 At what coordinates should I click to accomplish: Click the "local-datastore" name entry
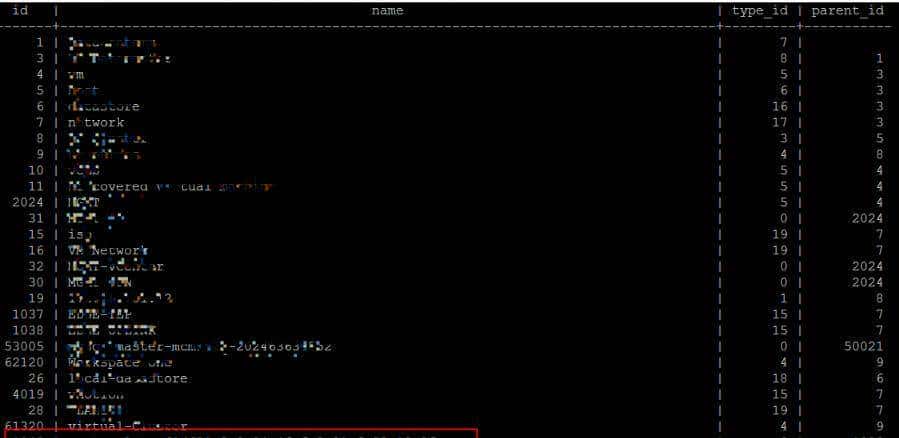click(127, 378)
